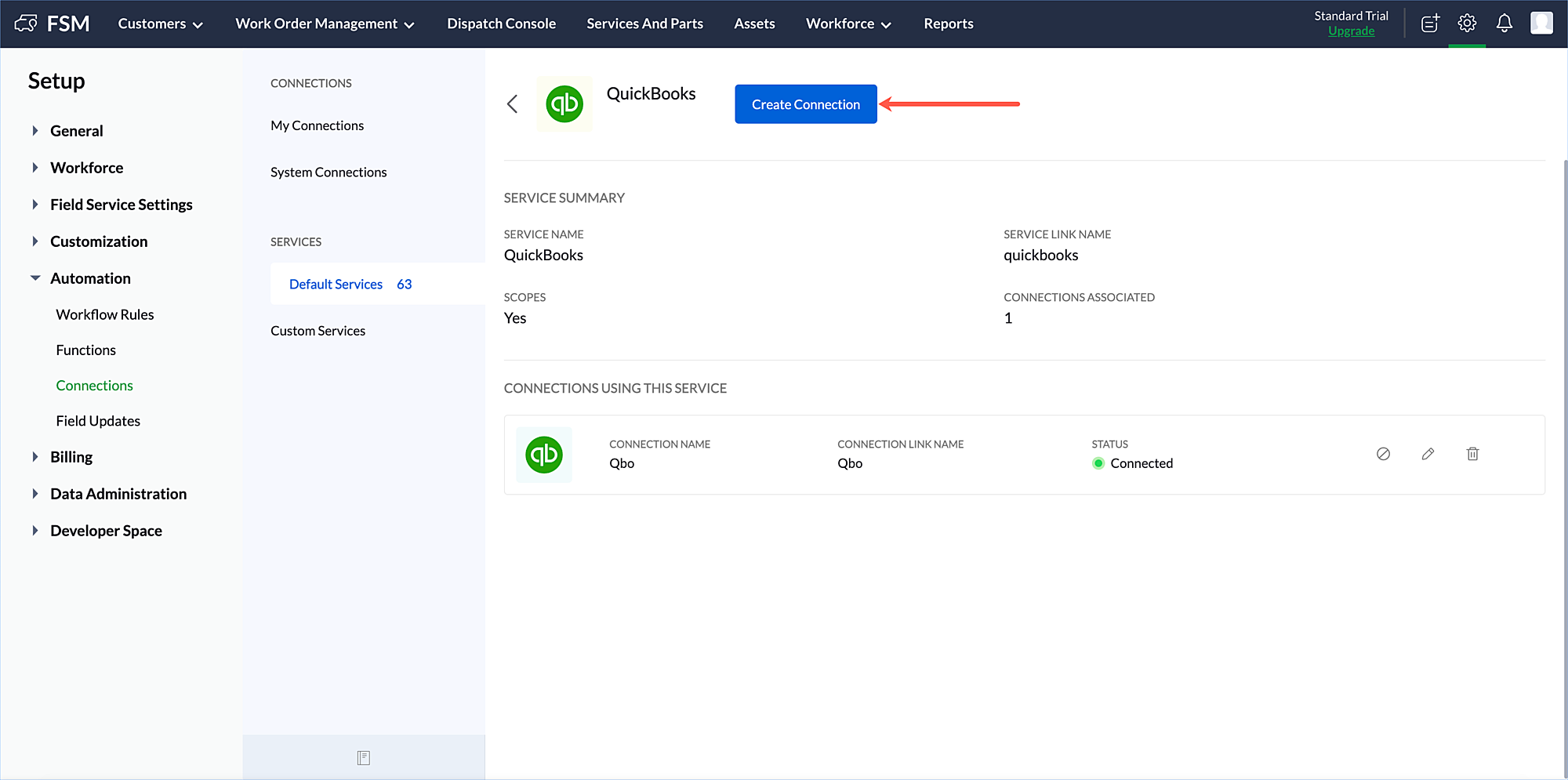Click the back arrow beside QuickBooks logo
Screen dimensions: 1568x780
pyautogui.click(x=512, y=104)
